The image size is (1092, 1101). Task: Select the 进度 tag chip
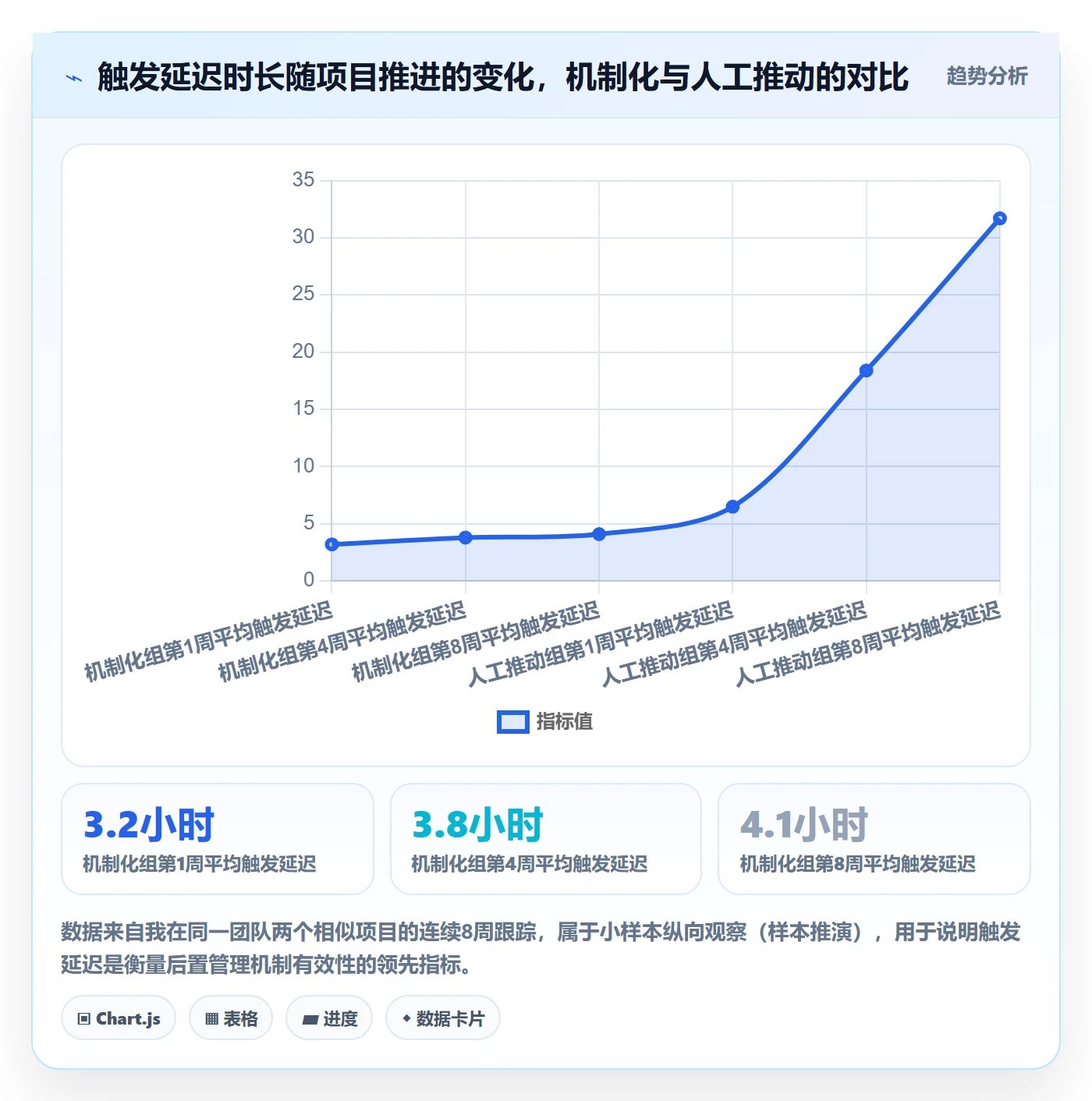329,1018
